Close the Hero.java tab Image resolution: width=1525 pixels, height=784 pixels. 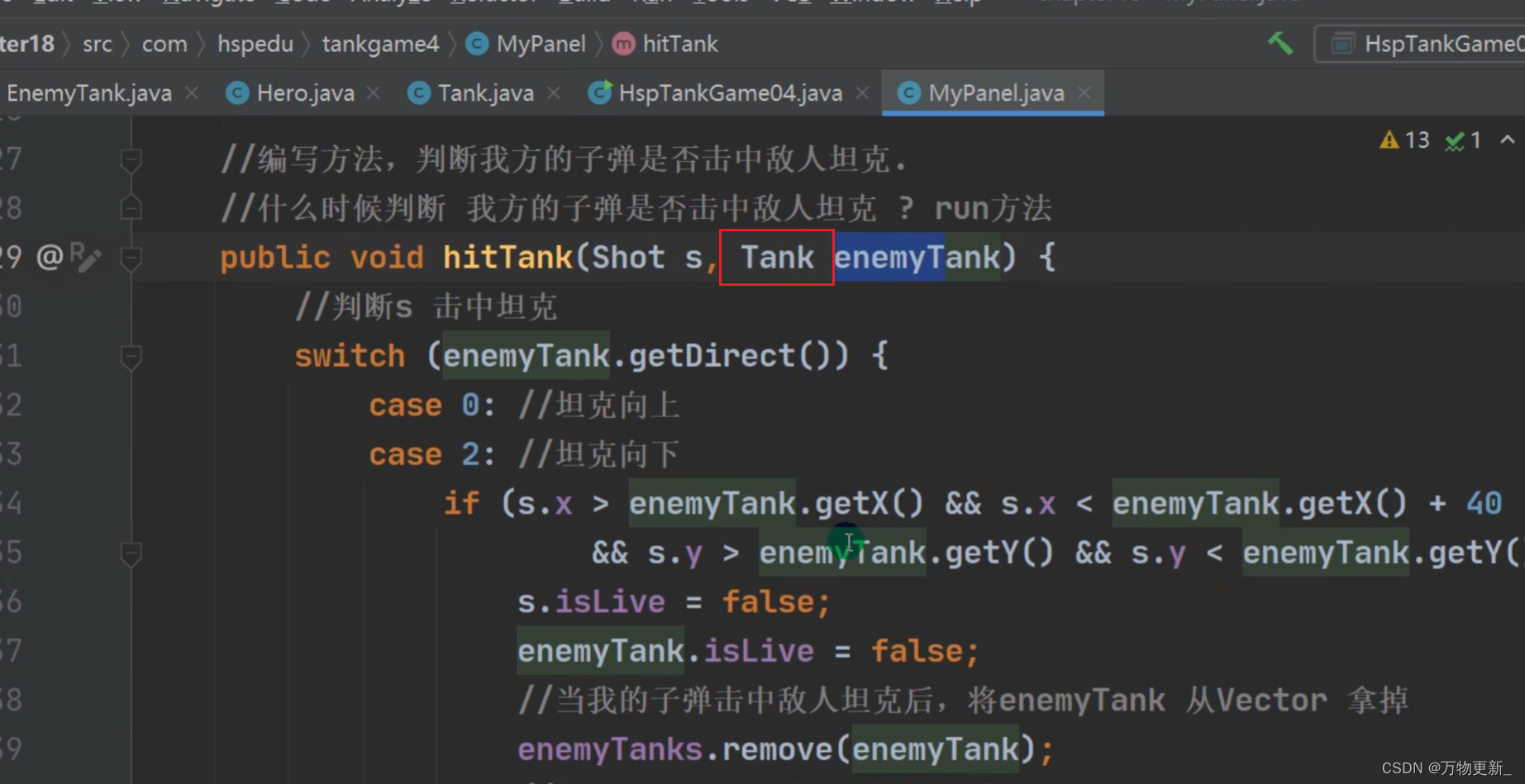pyautogui.click(x=374, y=93)
